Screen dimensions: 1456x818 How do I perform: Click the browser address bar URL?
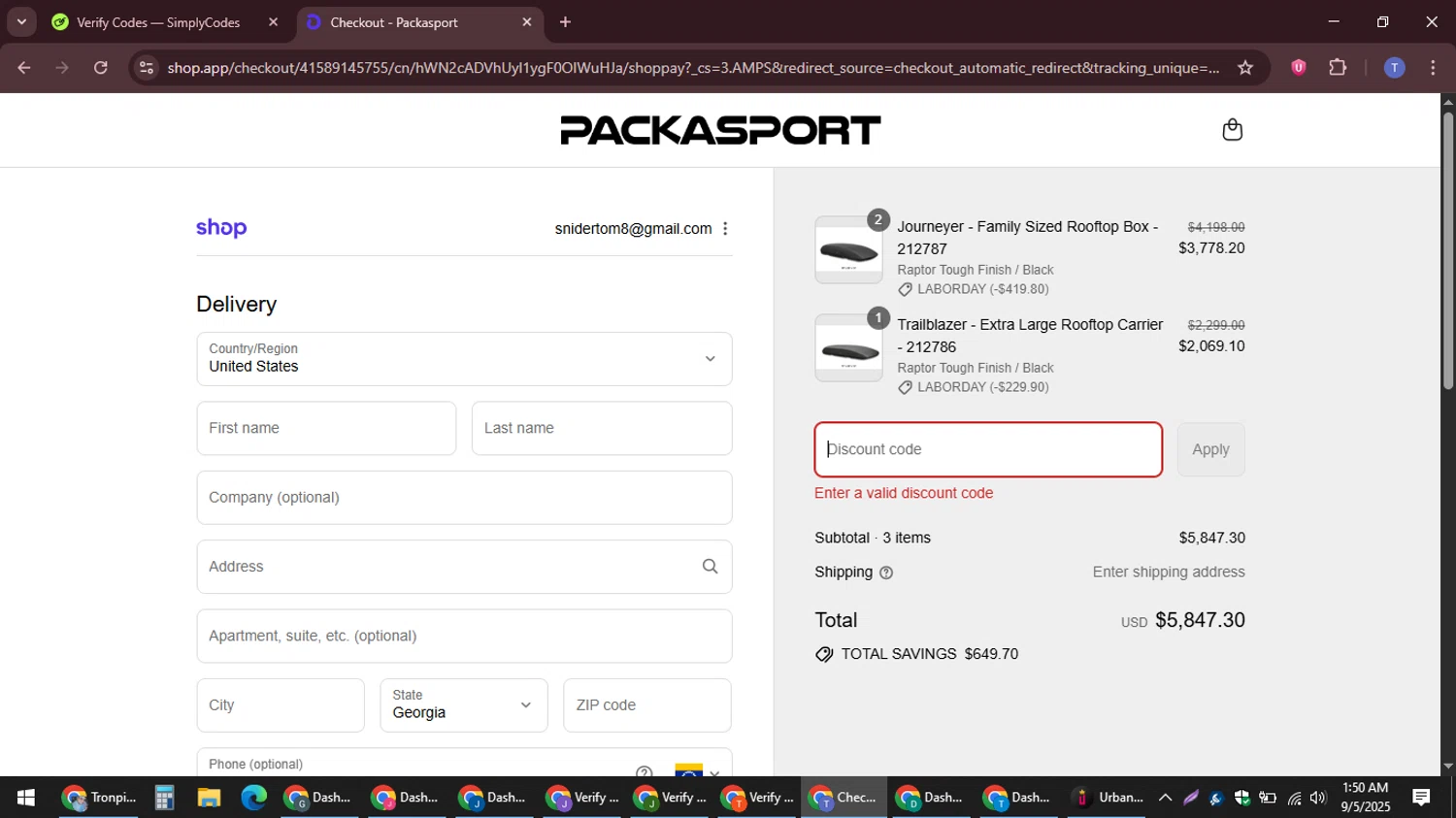click(693, 68)
